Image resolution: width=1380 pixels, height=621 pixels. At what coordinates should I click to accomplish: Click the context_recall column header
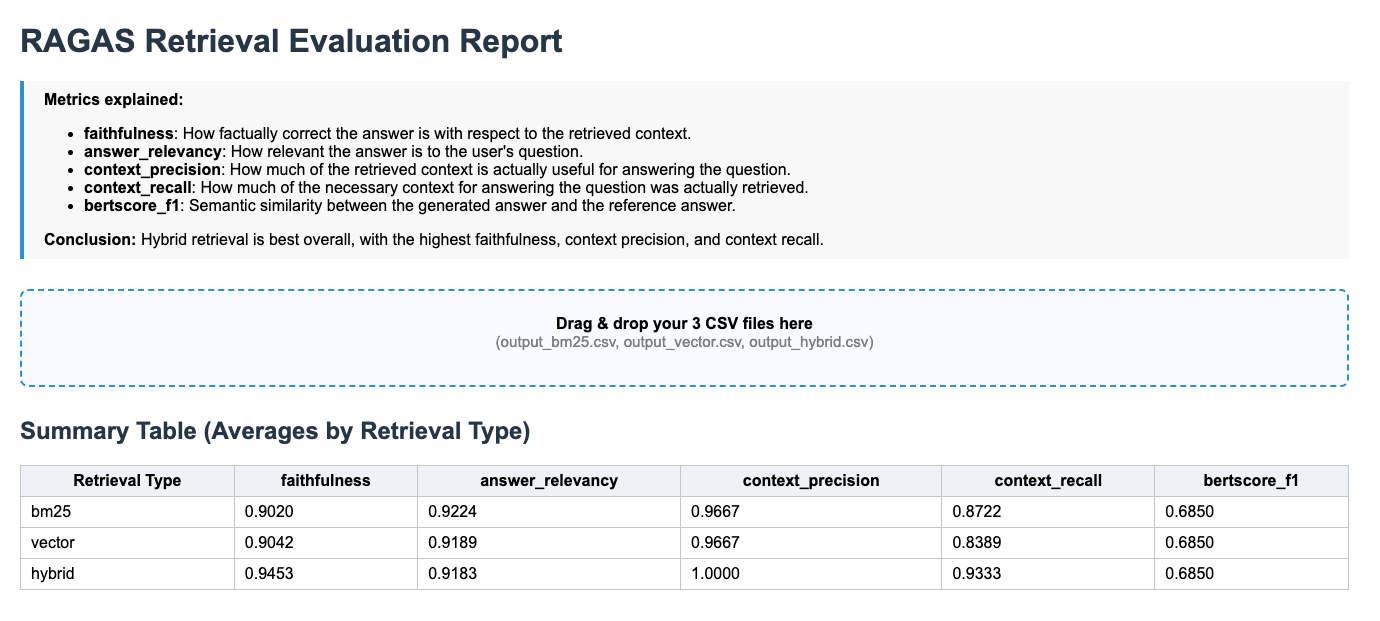(1048, 480)
